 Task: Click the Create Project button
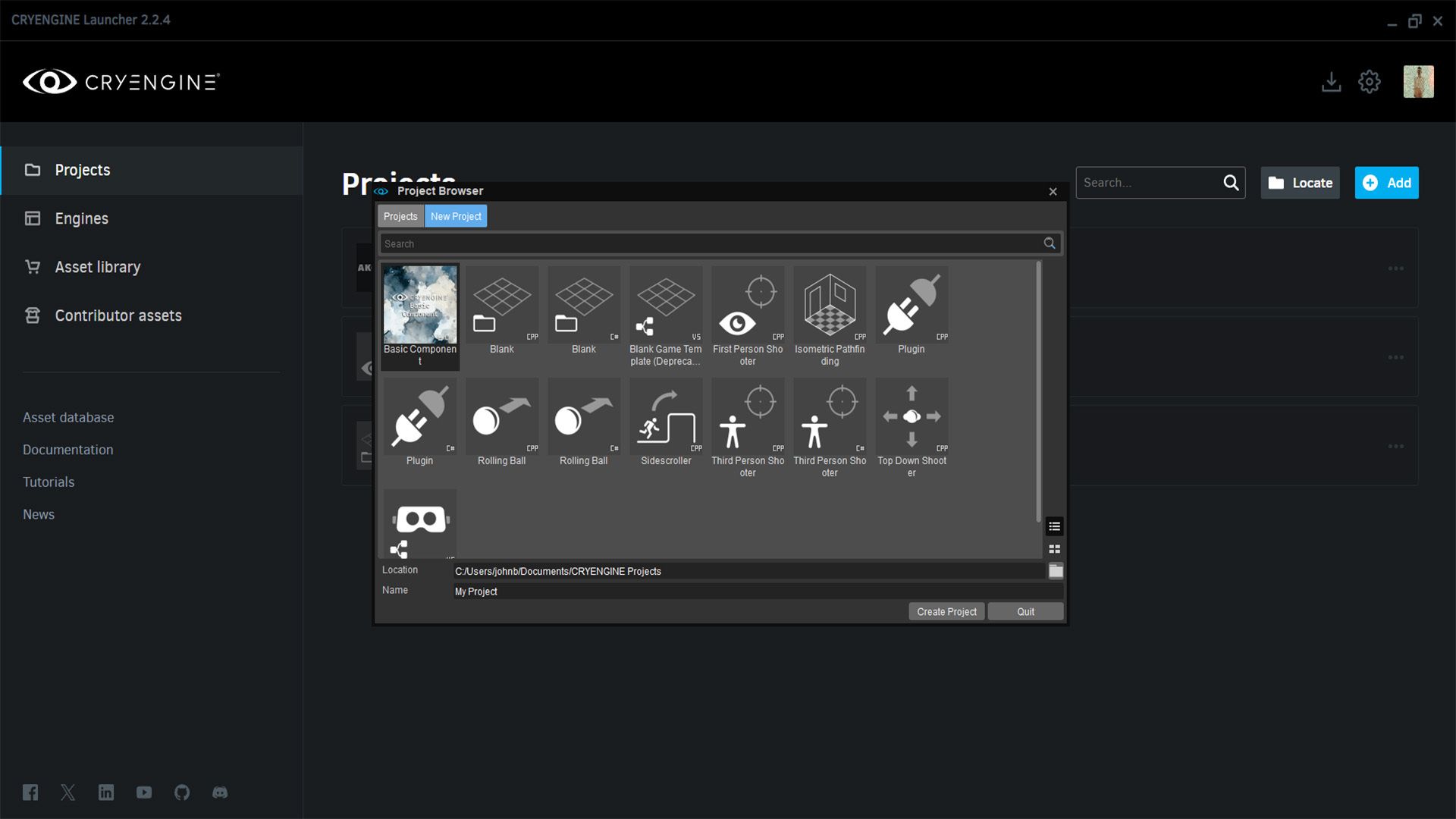946,612
